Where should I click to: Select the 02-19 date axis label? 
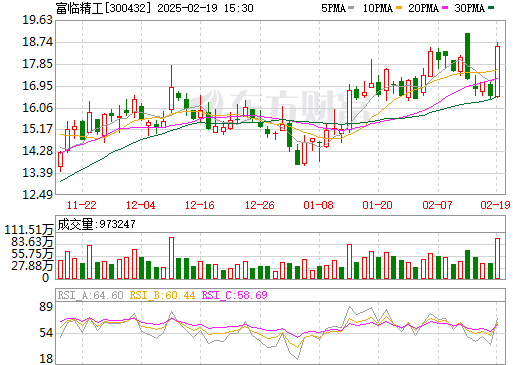pos(495,205)
